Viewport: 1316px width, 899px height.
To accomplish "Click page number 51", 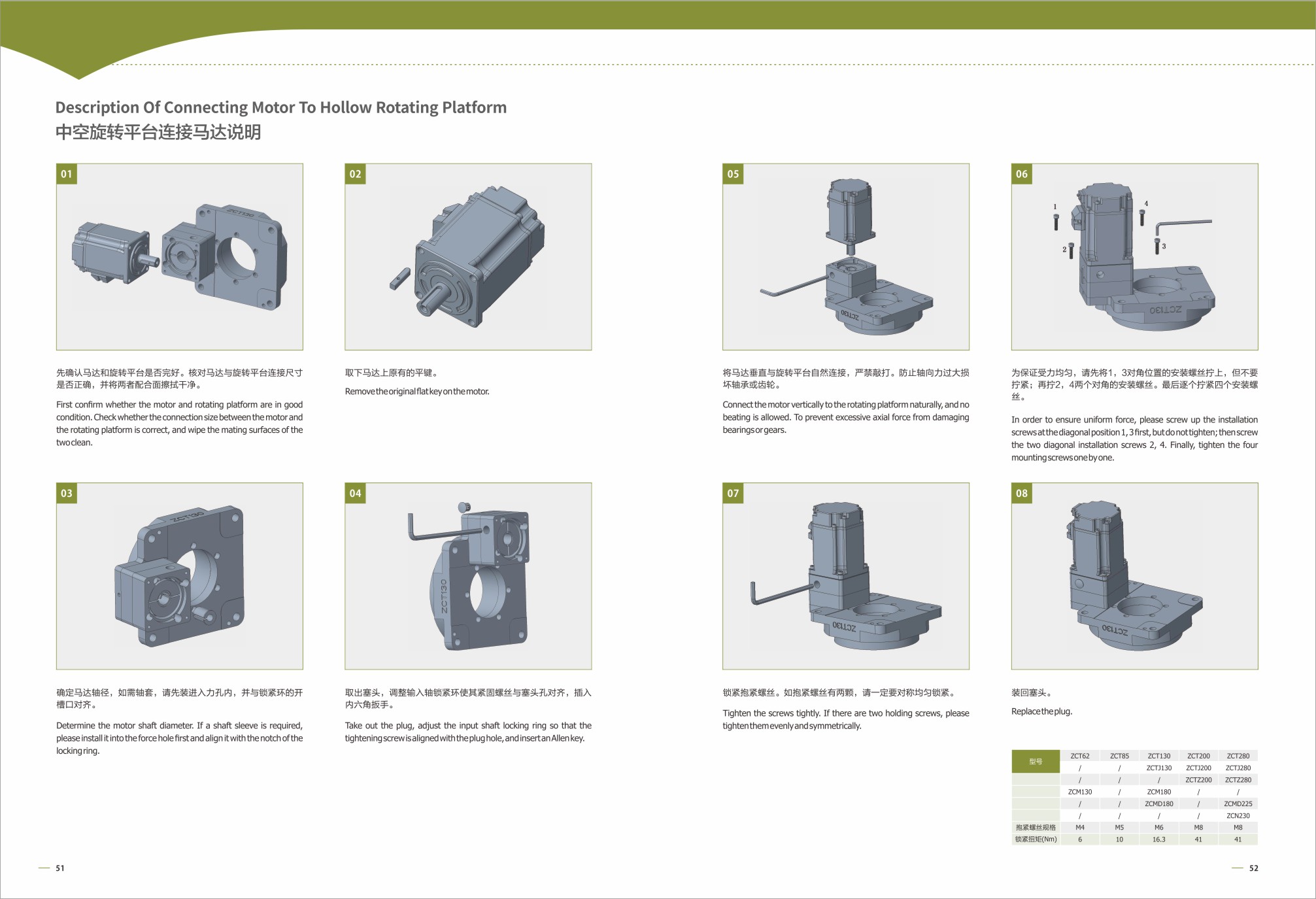I will pyautogui.click(x=60, y=868).
